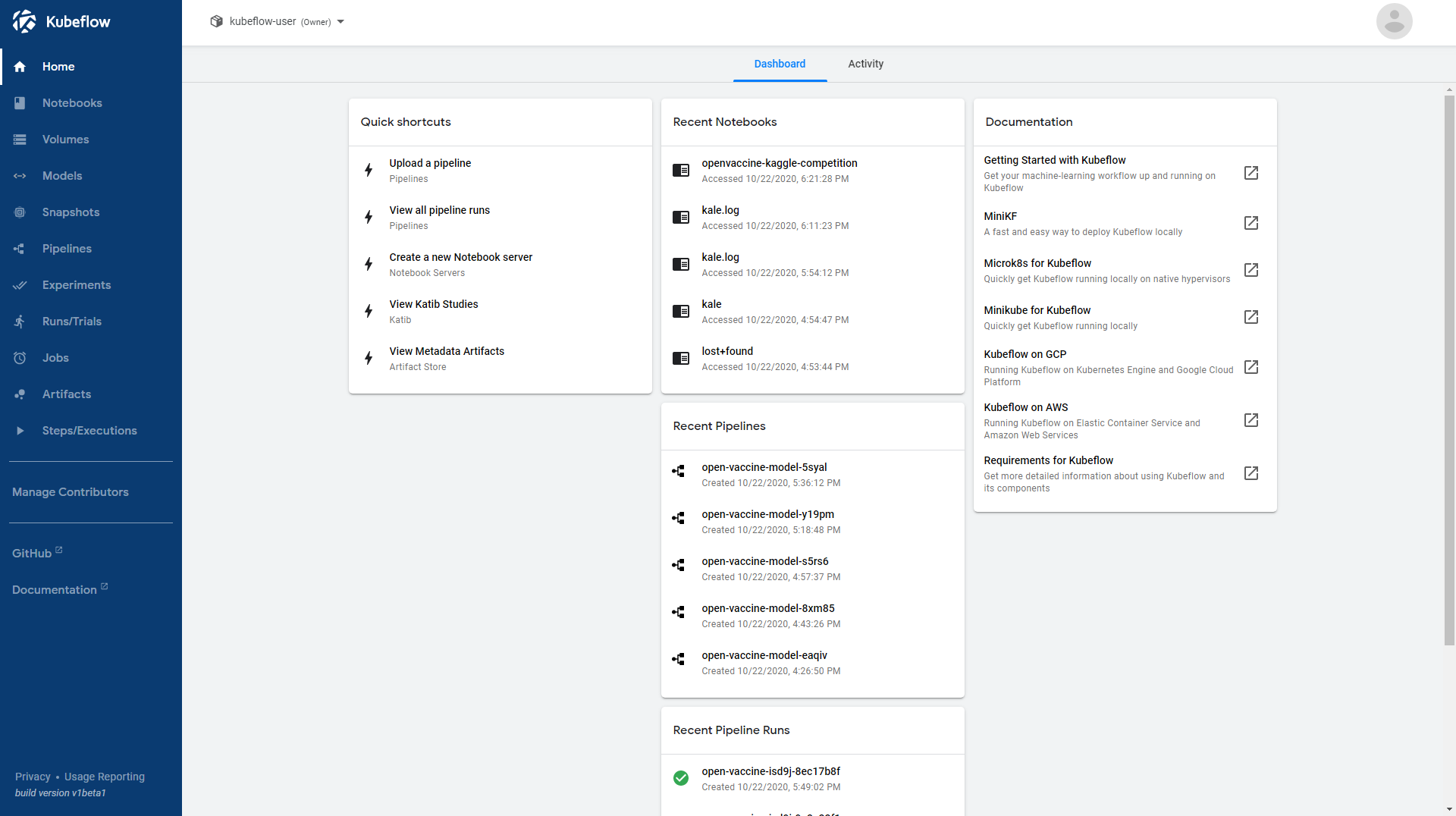This screenshot has width=1456, height=816.
Task: Click the namespace cube icon
Action: (x=216, y=21)
